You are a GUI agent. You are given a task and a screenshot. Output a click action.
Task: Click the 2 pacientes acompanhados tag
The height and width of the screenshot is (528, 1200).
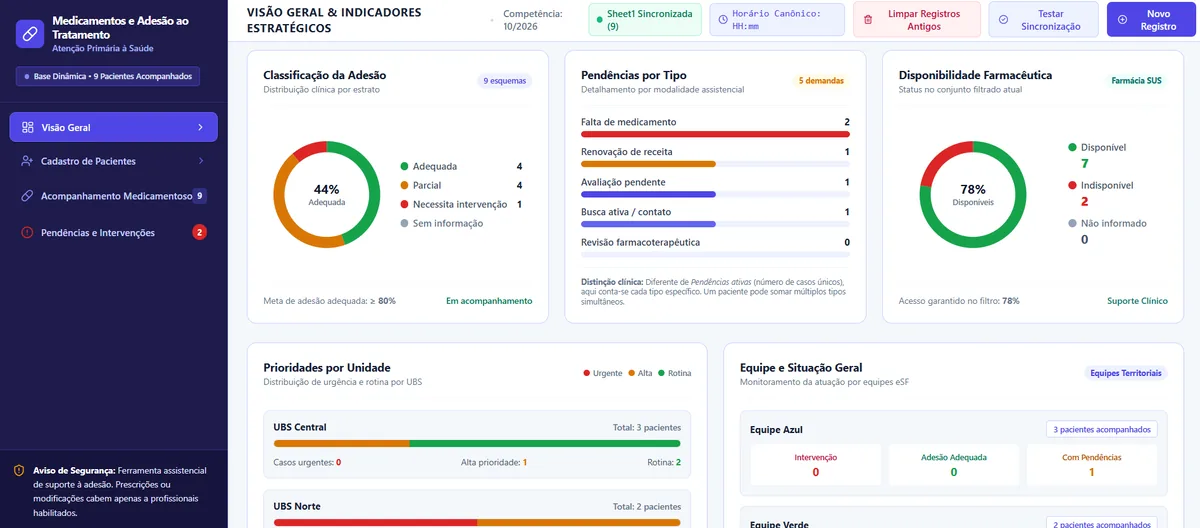(x=1102, y=524)
